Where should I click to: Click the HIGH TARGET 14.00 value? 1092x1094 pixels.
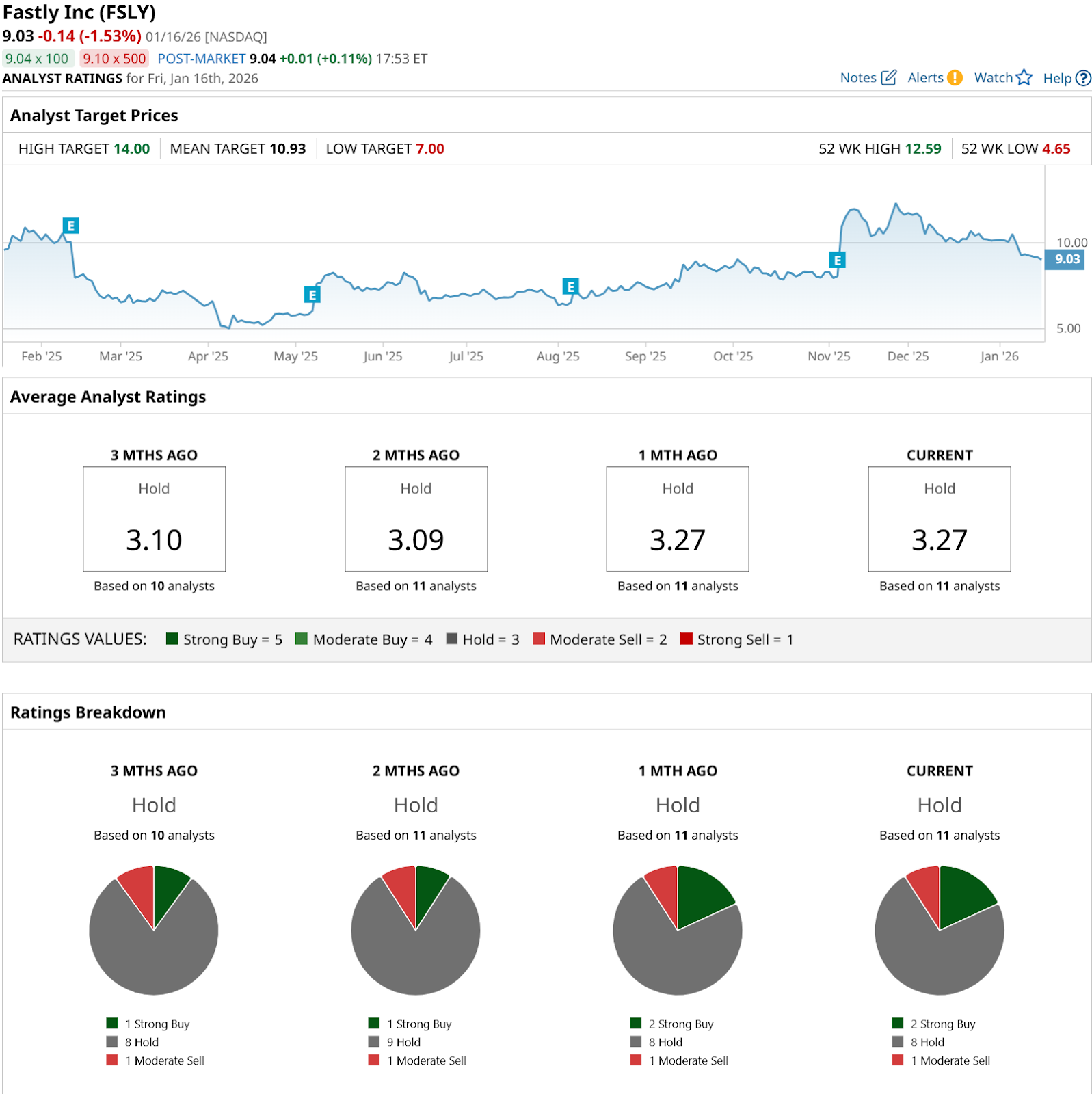tap(131, 149)
